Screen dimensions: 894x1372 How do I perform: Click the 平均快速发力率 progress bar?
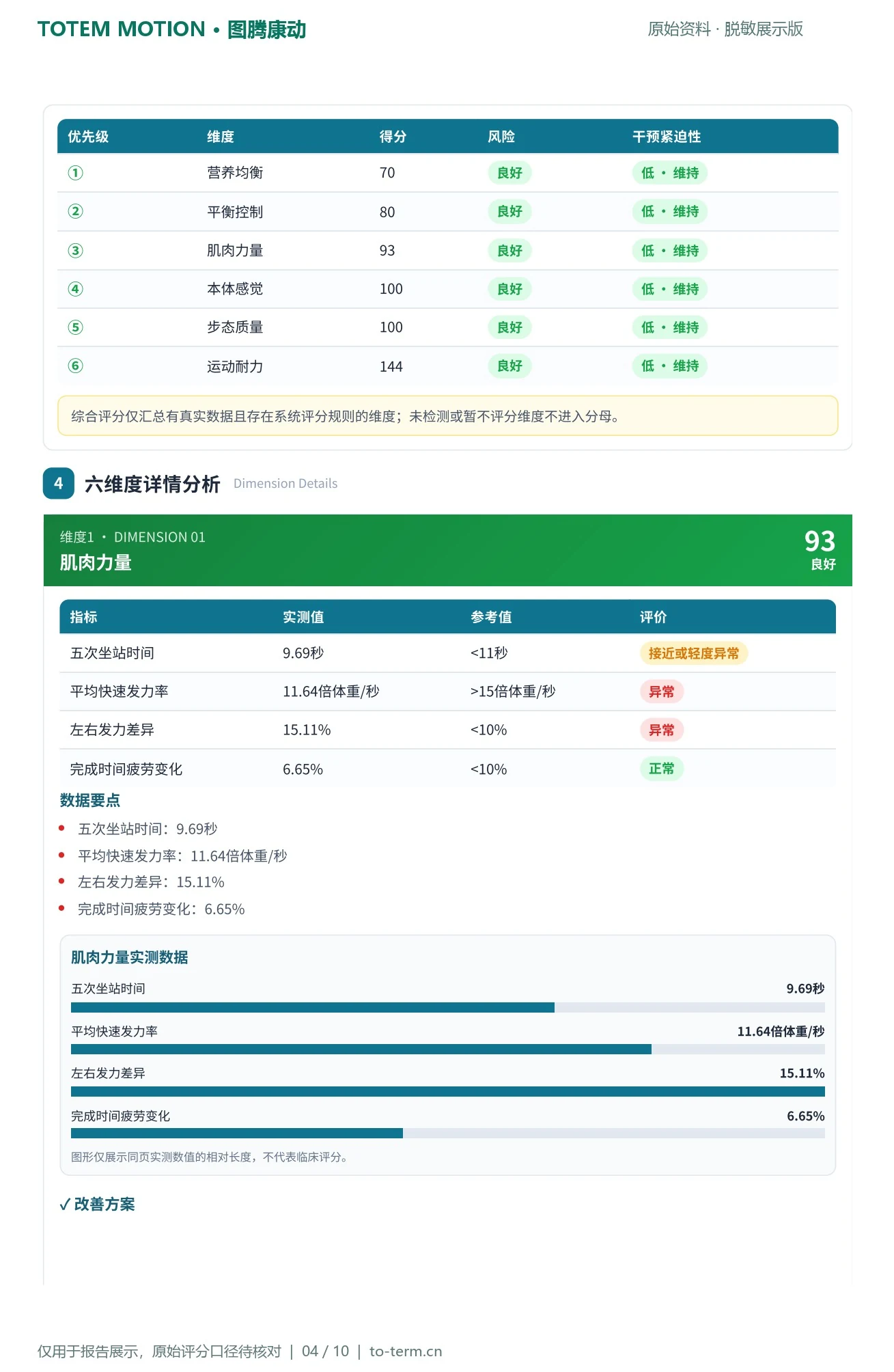(448, 1049)
